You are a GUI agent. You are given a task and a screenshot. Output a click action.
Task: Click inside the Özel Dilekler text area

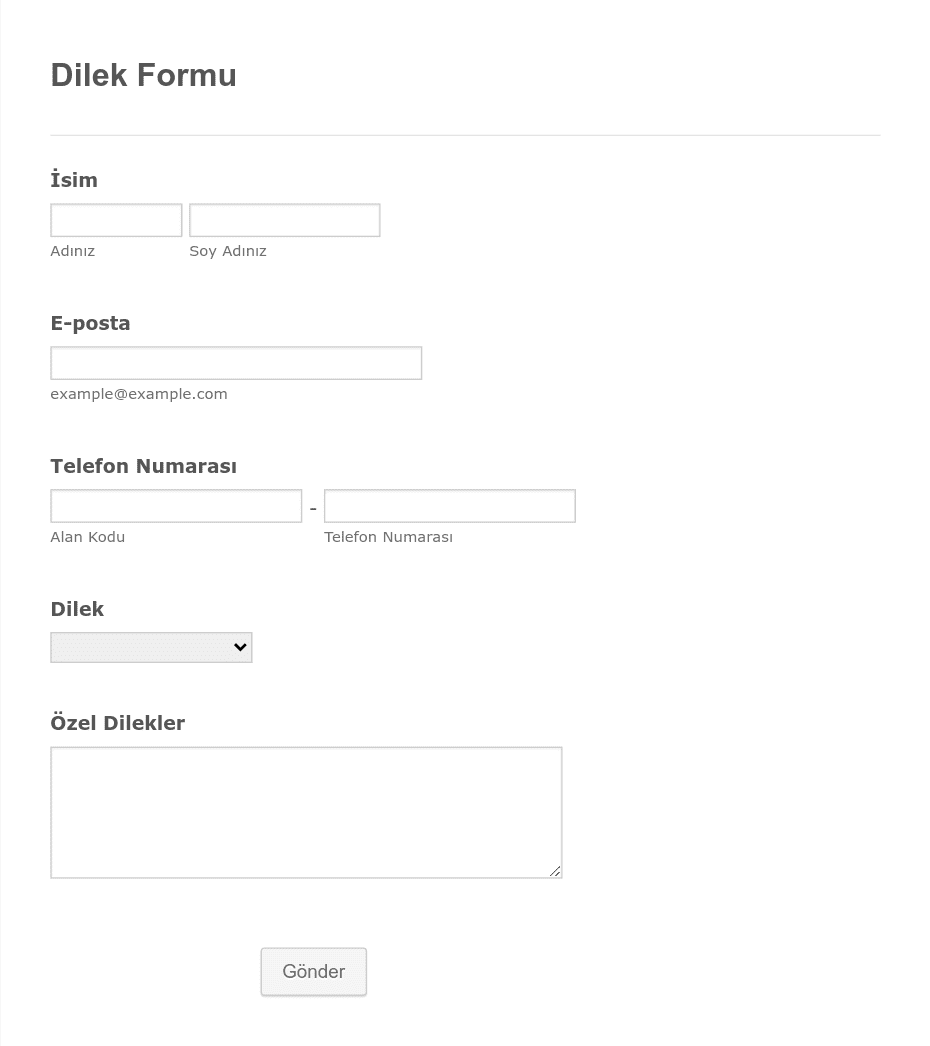click(306, 813)
